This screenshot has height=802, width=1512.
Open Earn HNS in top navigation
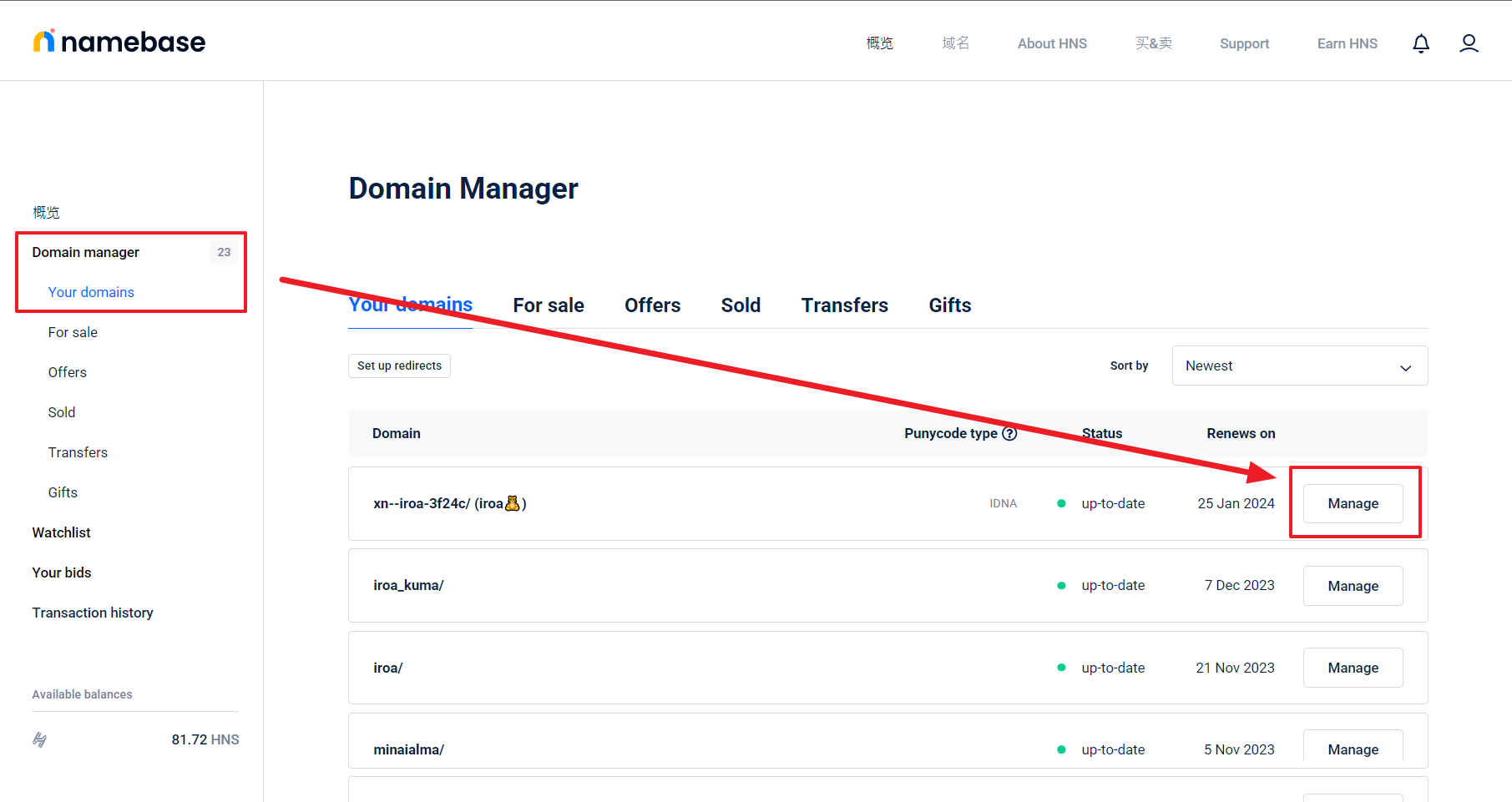coord(1347,43)
